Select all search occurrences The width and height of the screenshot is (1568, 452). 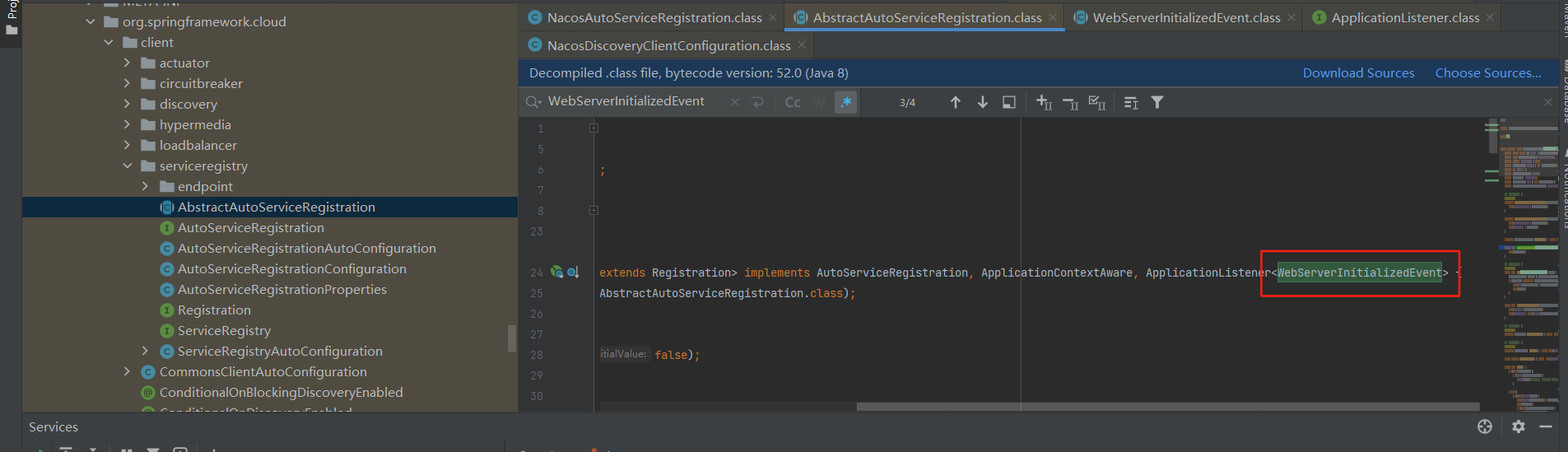tap(1097, 102)
